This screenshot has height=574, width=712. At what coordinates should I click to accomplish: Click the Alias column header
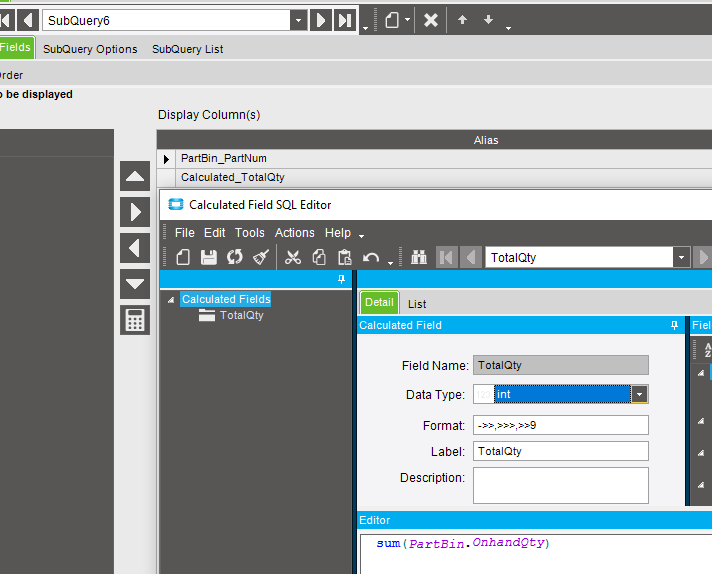pyautogui.click(x=485, y=140)
